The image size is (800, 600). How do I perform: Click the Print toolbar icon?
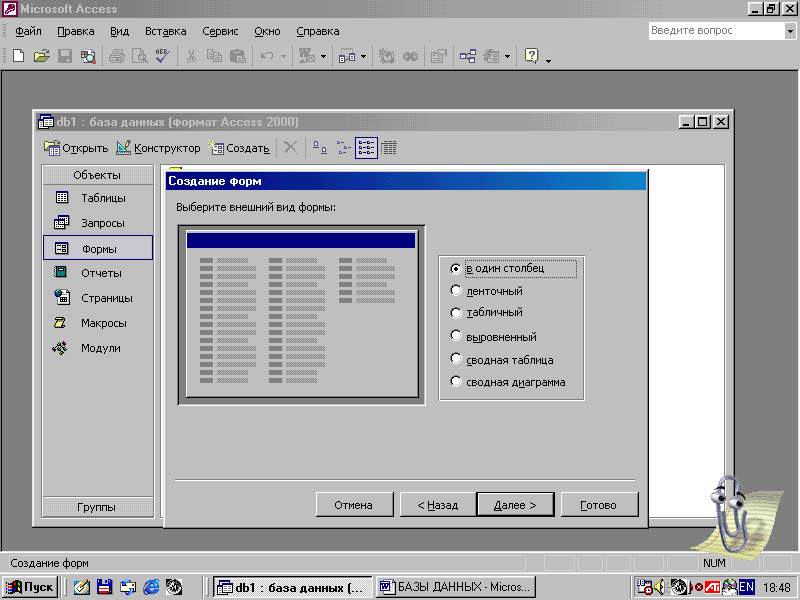tap(117, 56)
